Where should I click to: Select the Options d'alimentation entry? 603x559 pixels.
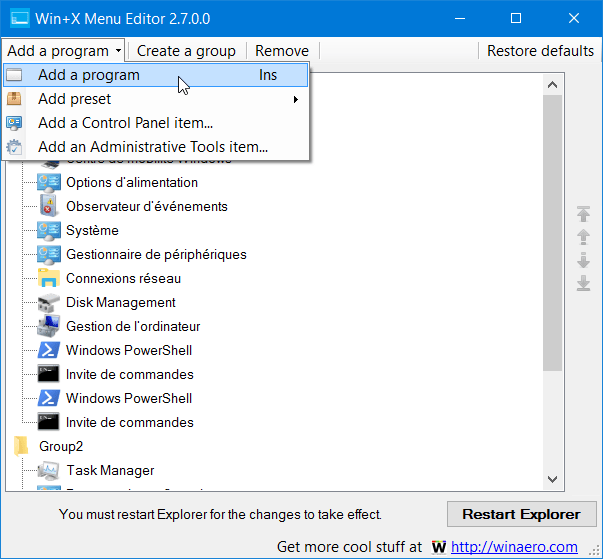click(x=132, y=183)
